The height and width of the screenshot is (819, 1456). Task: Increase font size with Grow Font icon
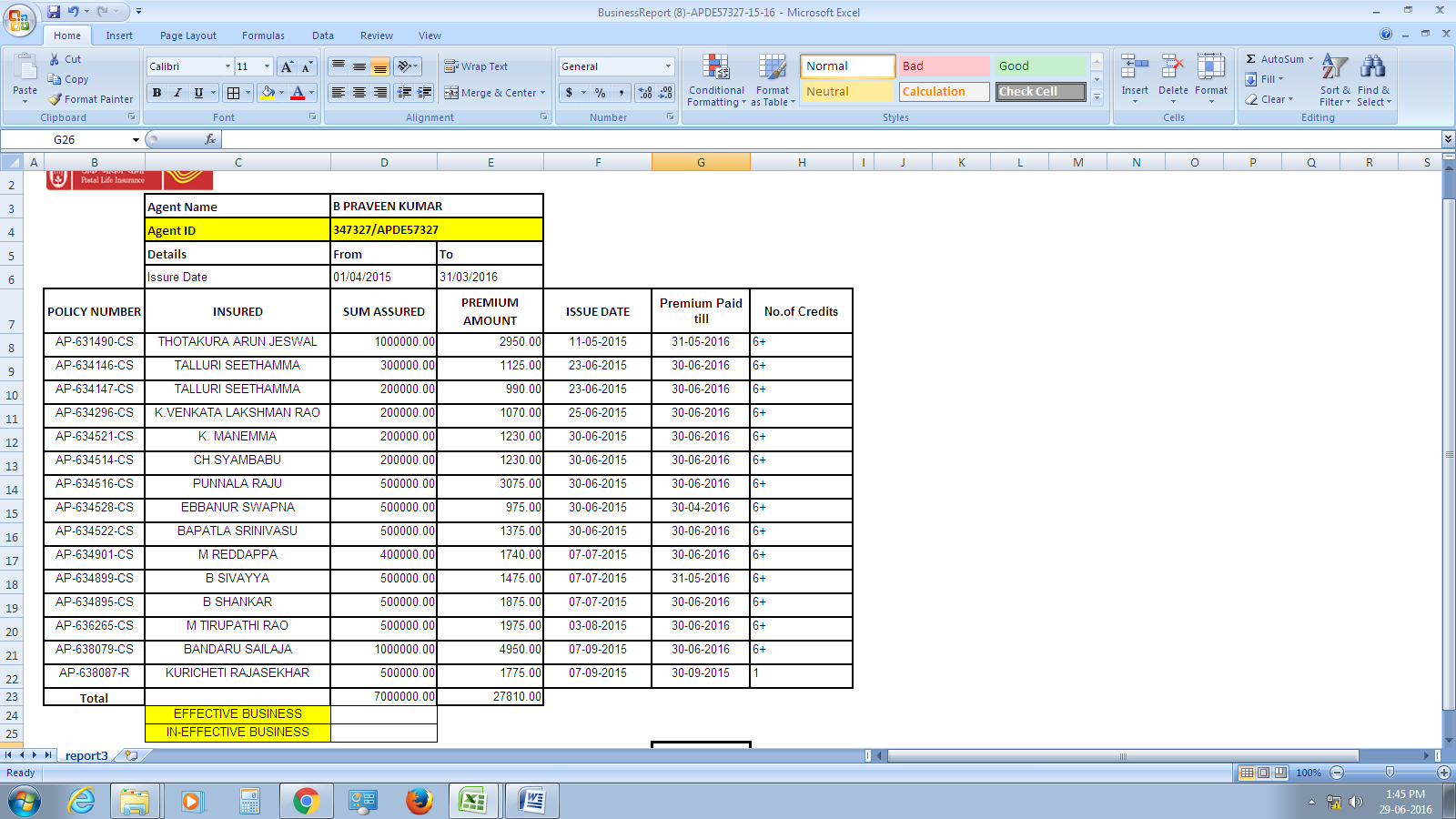pos(288,66)
